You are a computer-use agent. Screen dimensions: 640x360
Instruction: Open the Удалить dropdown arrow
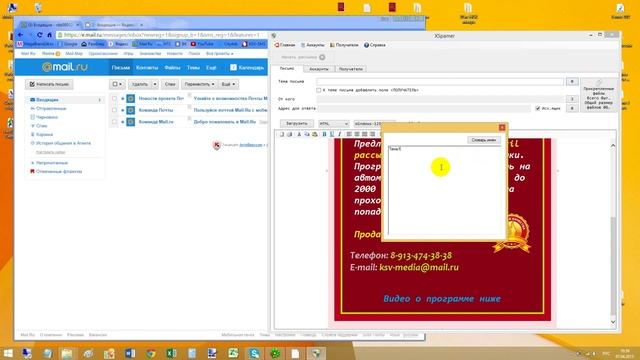(155, 84)
